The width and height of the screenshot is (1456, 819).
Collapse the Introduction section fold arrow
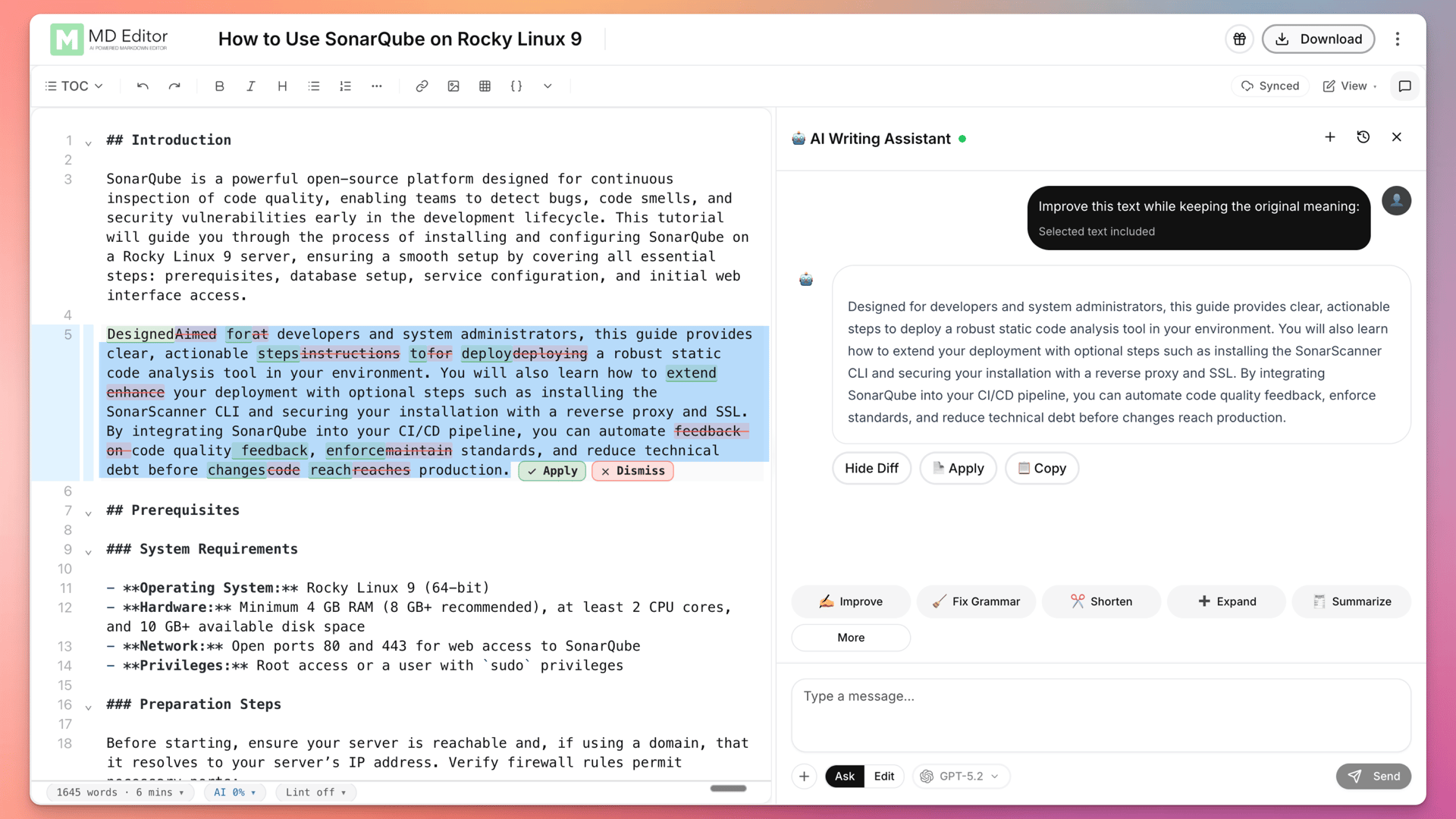(x=89, y=143)
